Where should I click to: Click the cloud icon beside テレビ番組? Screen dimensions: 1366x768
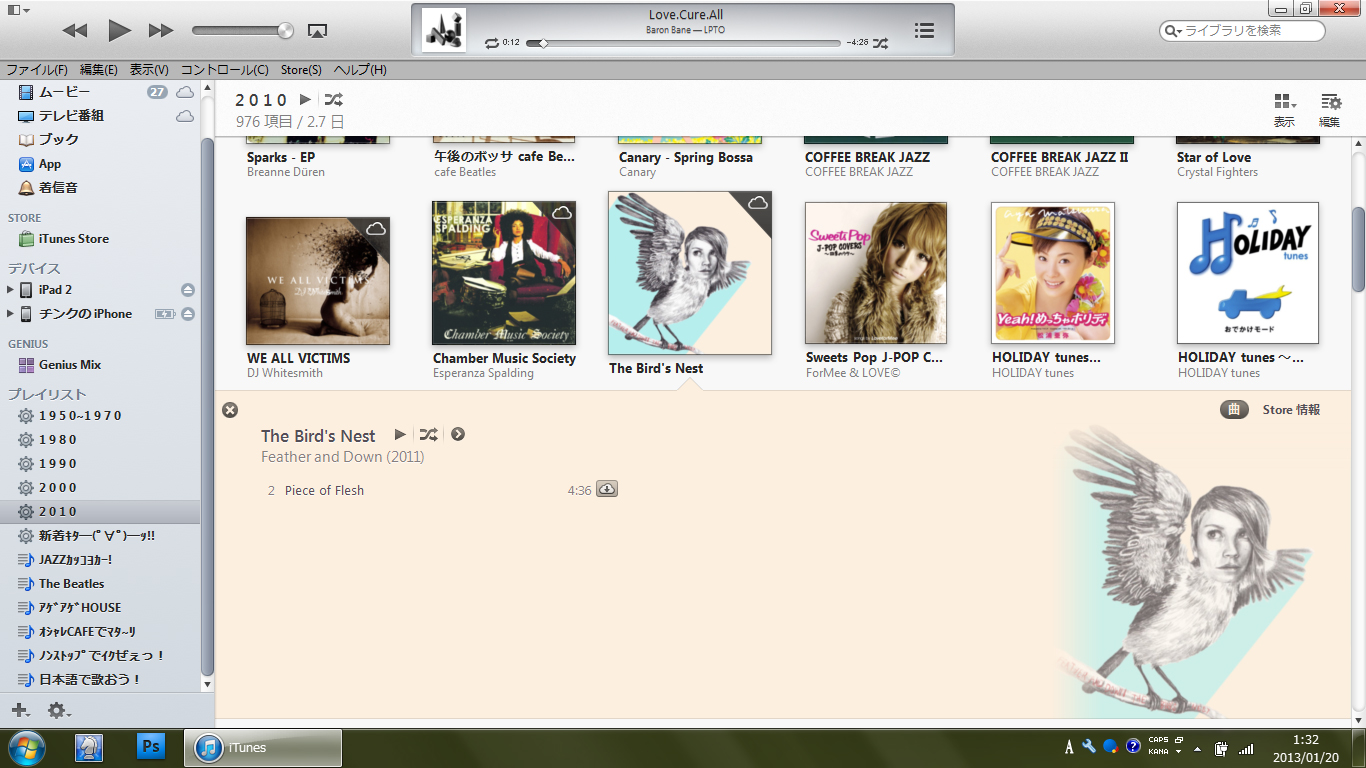[185, 116]
